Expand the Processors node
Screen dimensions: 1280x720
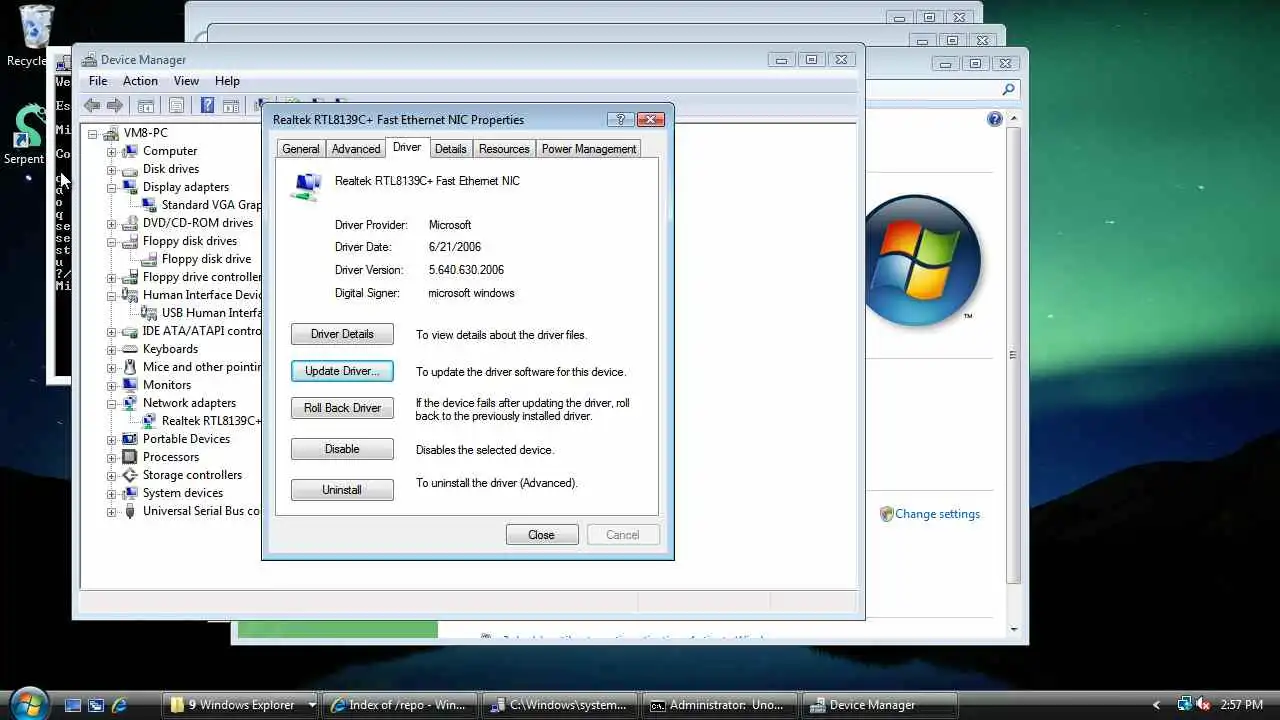(112, 457)
